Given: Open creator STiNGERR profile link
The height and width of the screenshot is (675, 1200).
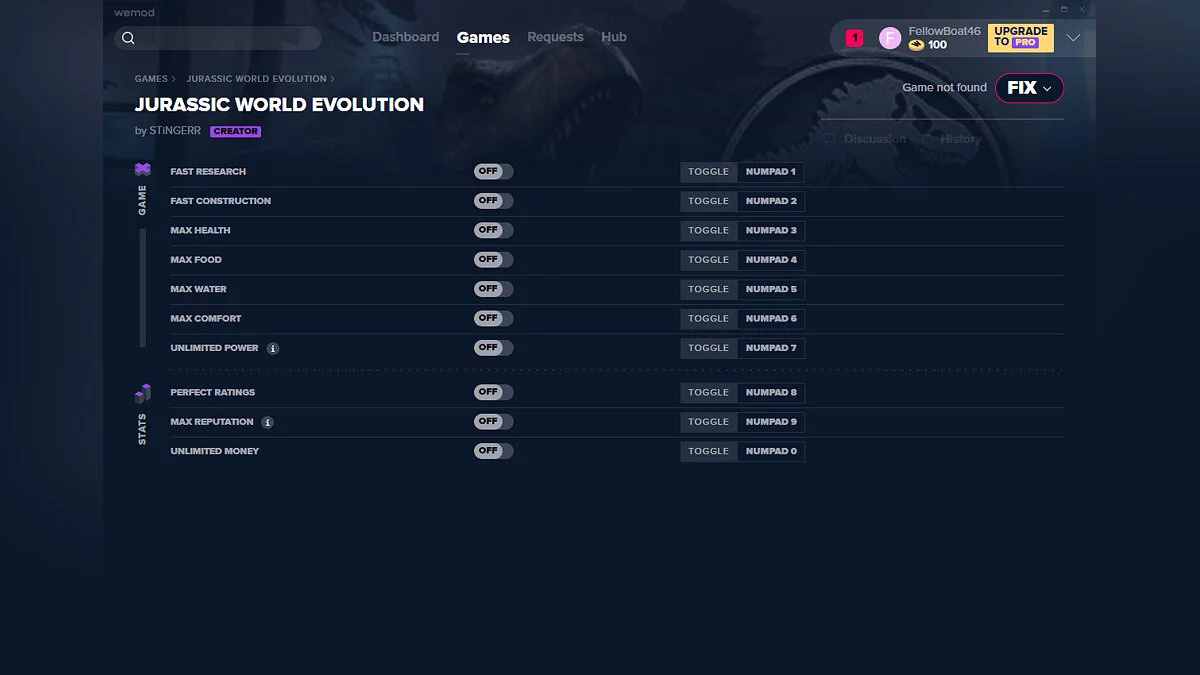Looking at the screenshot, I should point(175,131).
